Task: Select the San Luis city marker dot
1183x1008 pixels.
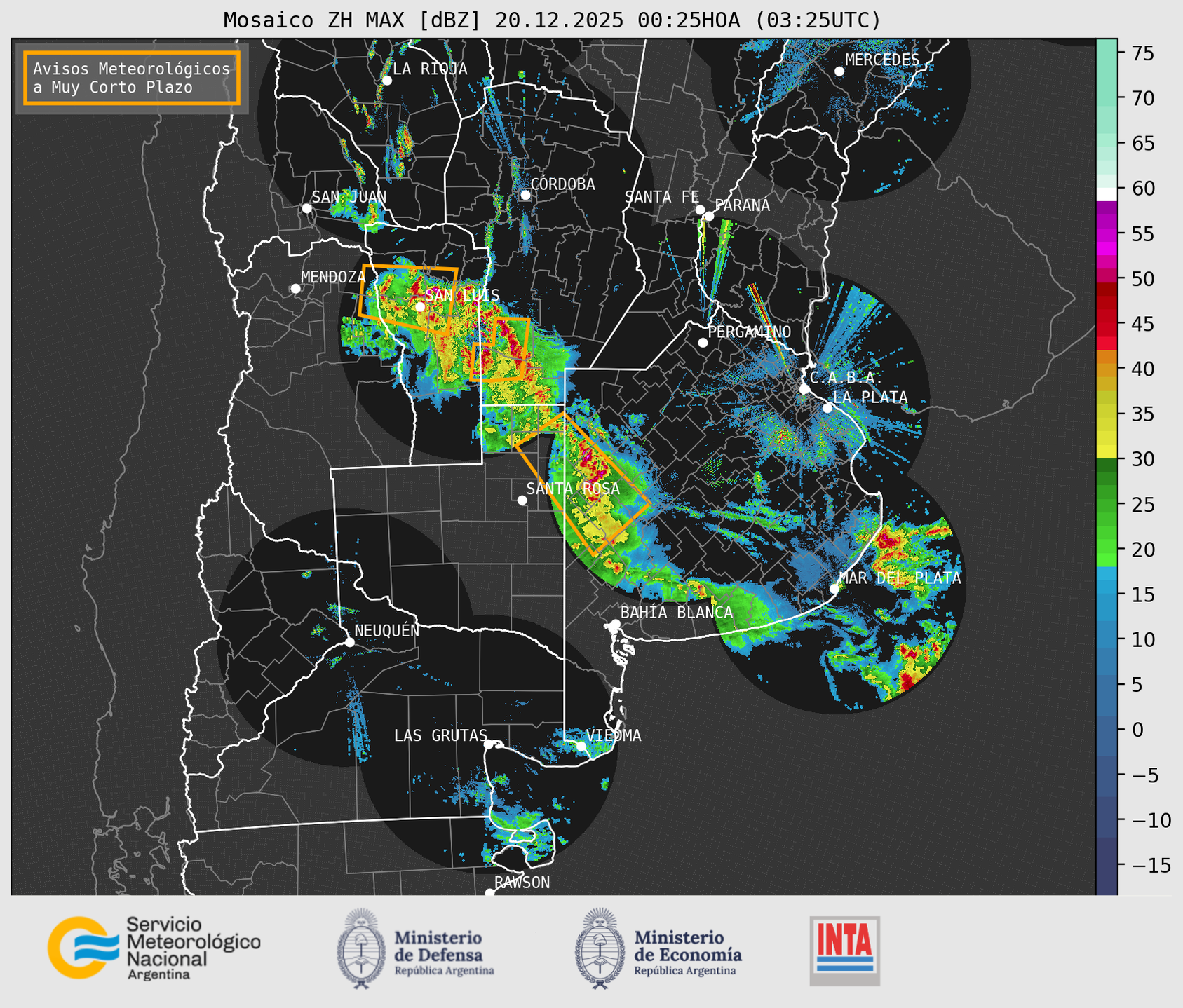Action: [x=419, y=307]
